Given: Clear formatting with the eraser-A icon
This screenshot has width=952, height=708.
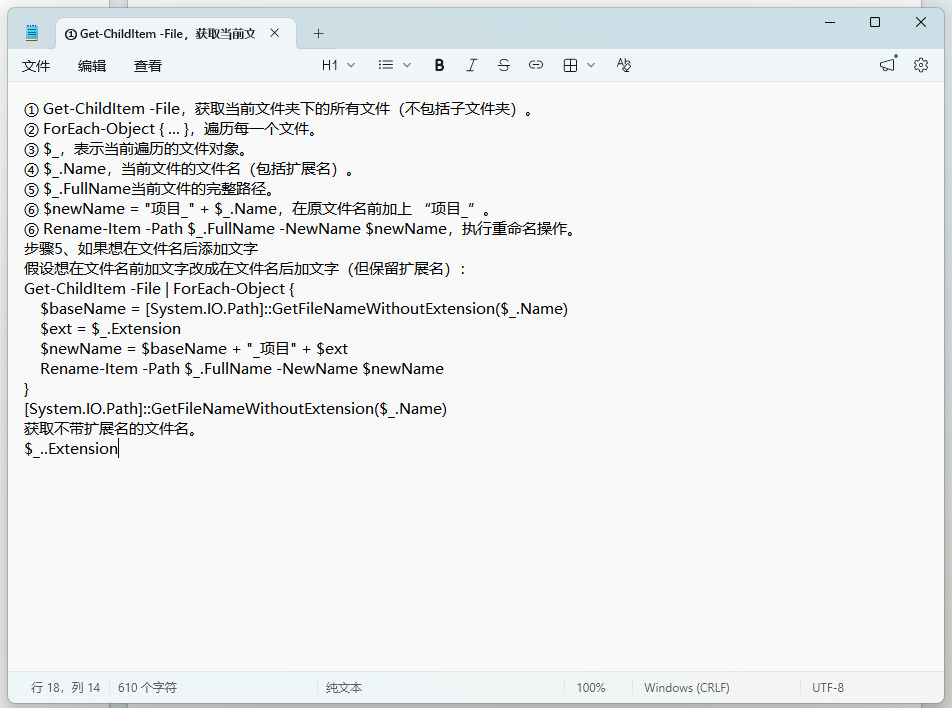Looking at the screenshot, I should (624, 65).
